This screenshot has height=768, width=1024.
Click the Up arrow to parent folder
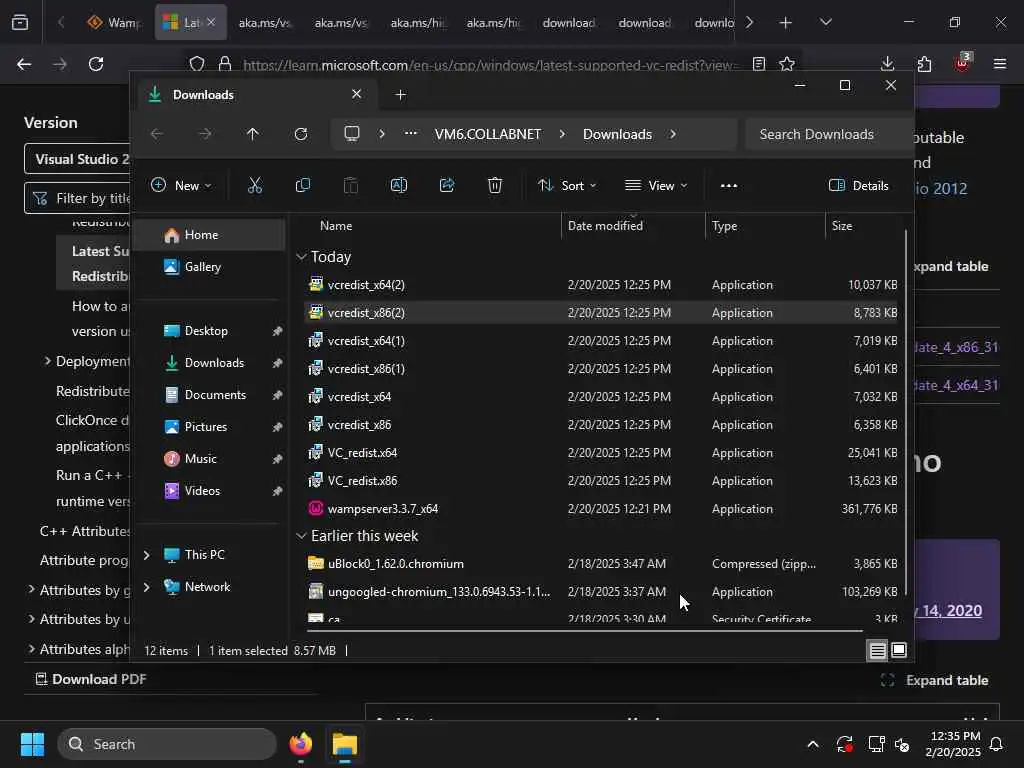point(253,134)
